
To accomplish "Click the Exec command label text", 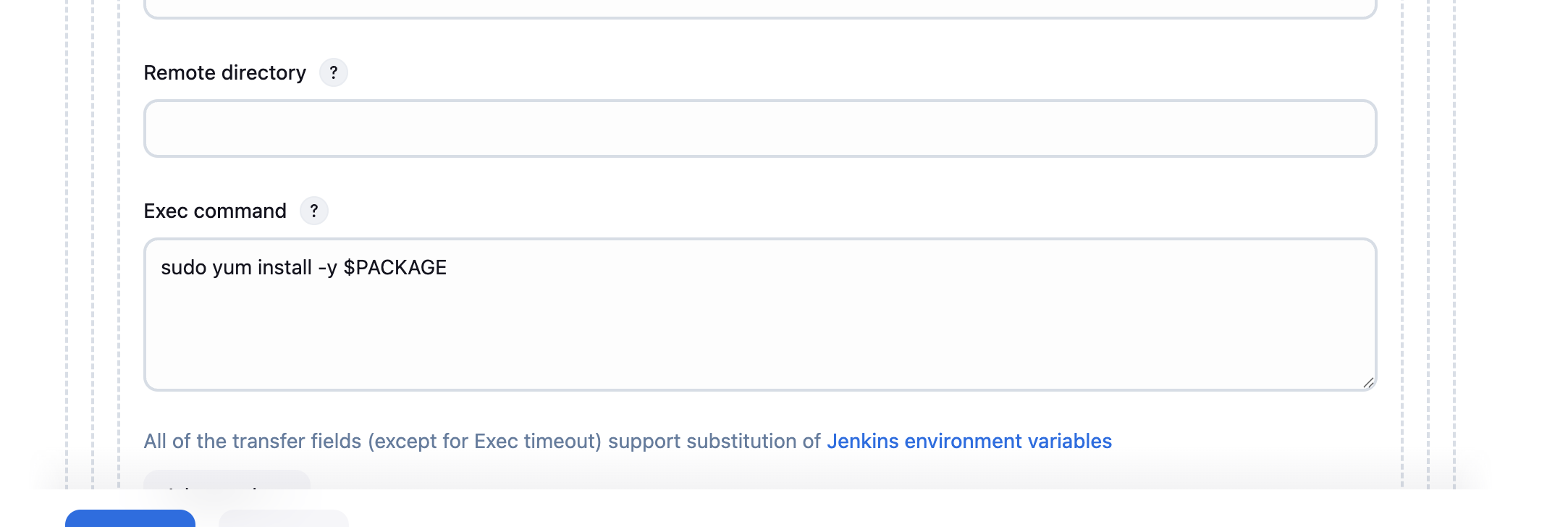I will [x=215, y=211].
